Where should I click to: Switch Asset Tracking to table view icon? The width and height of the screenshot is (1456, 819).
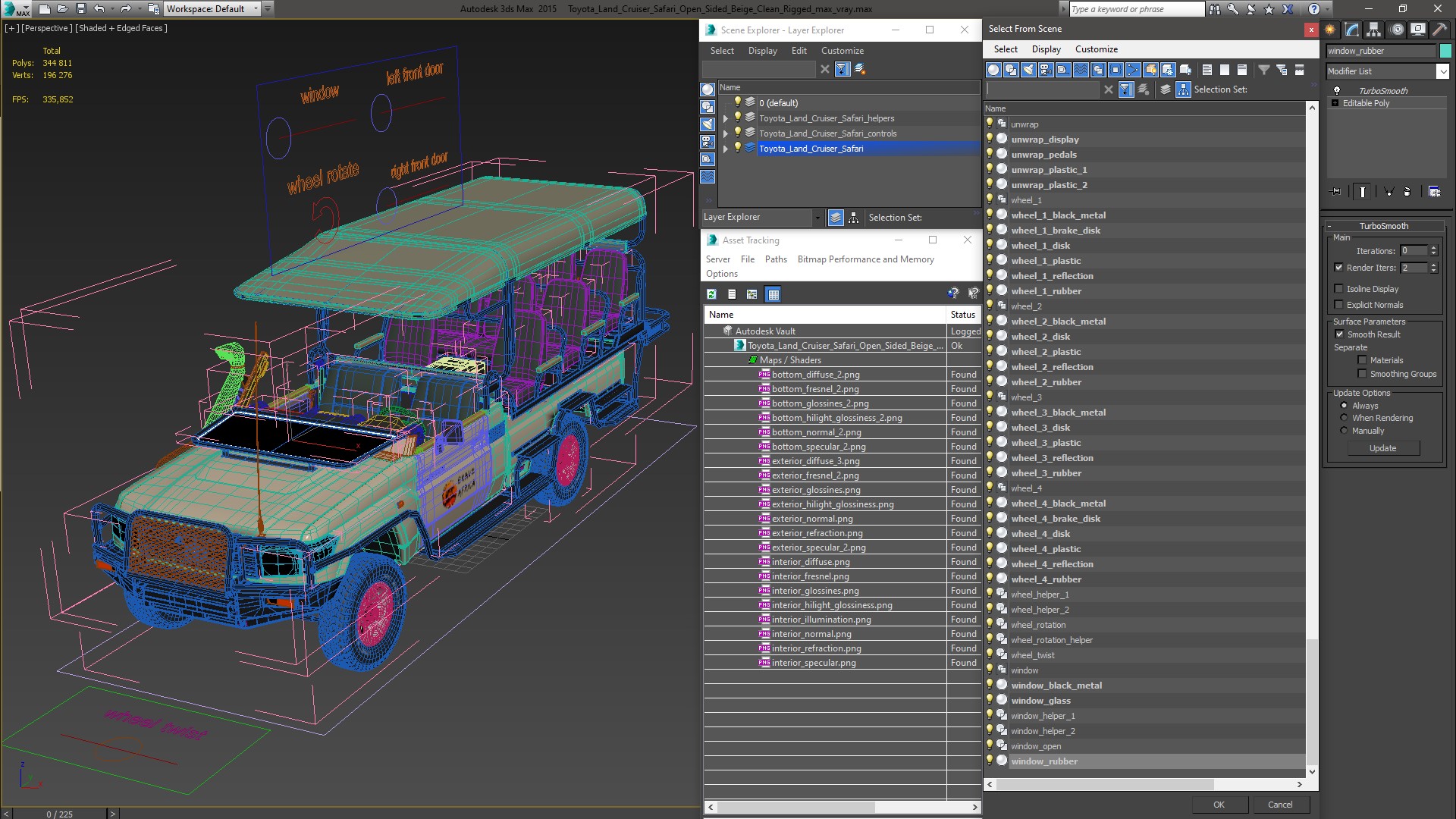773,294
